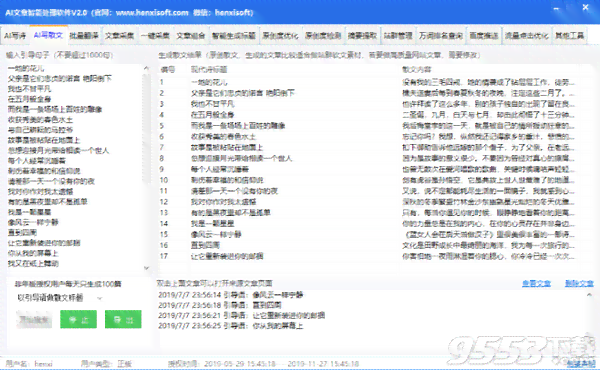
Task: Select 我又在纸上舞动 in the left input list
Action: (x=33, y=263)
